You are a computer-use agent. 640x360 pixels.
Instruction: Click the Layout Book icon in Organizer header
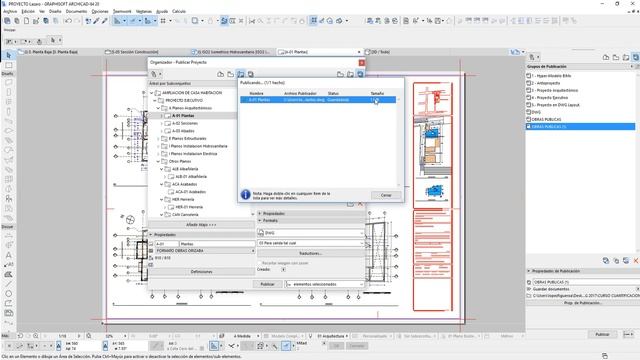click(x=241, y=74)
